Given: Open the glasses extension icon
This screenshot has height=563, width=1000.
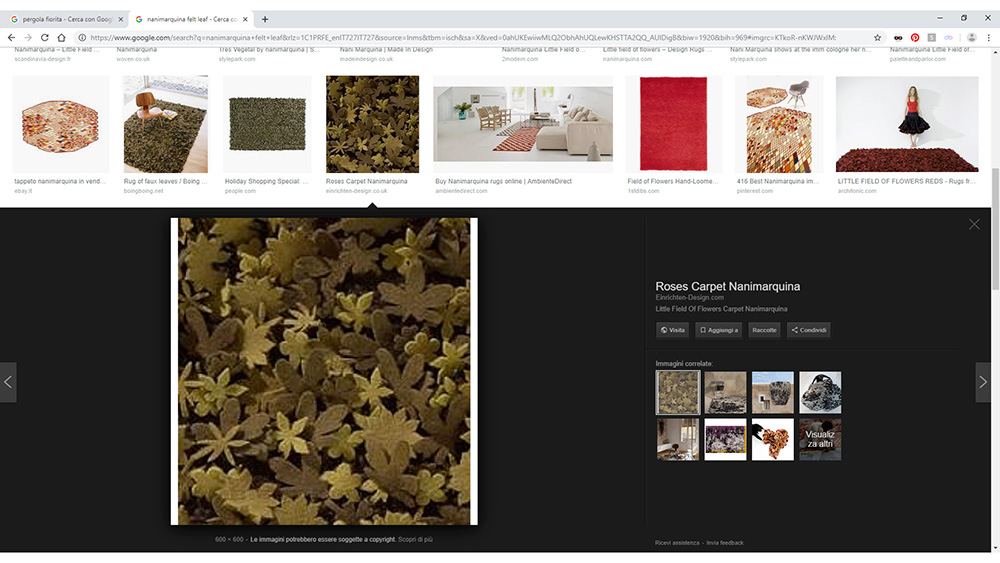Looking at the screenshot, I should point(898,38).
